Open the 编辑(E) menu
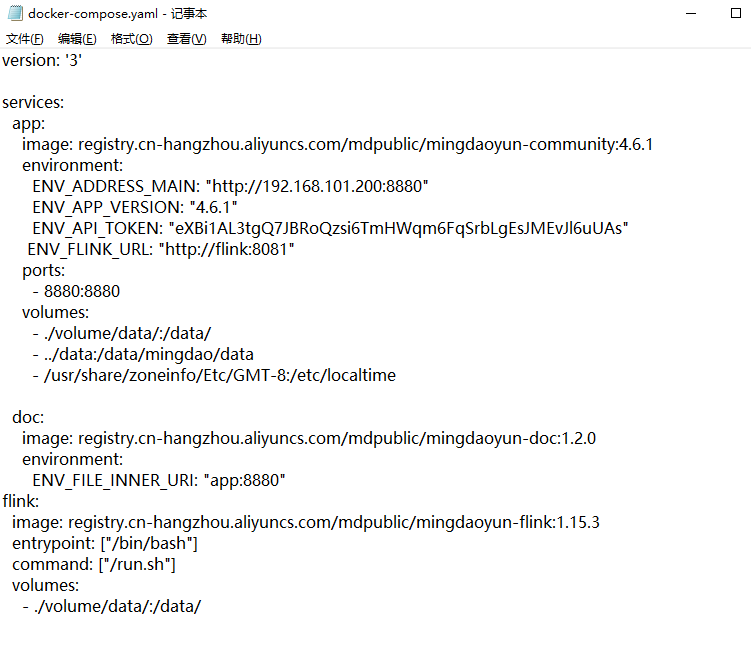The height and width of the screenshot is (656, 751). pos(77,39)
